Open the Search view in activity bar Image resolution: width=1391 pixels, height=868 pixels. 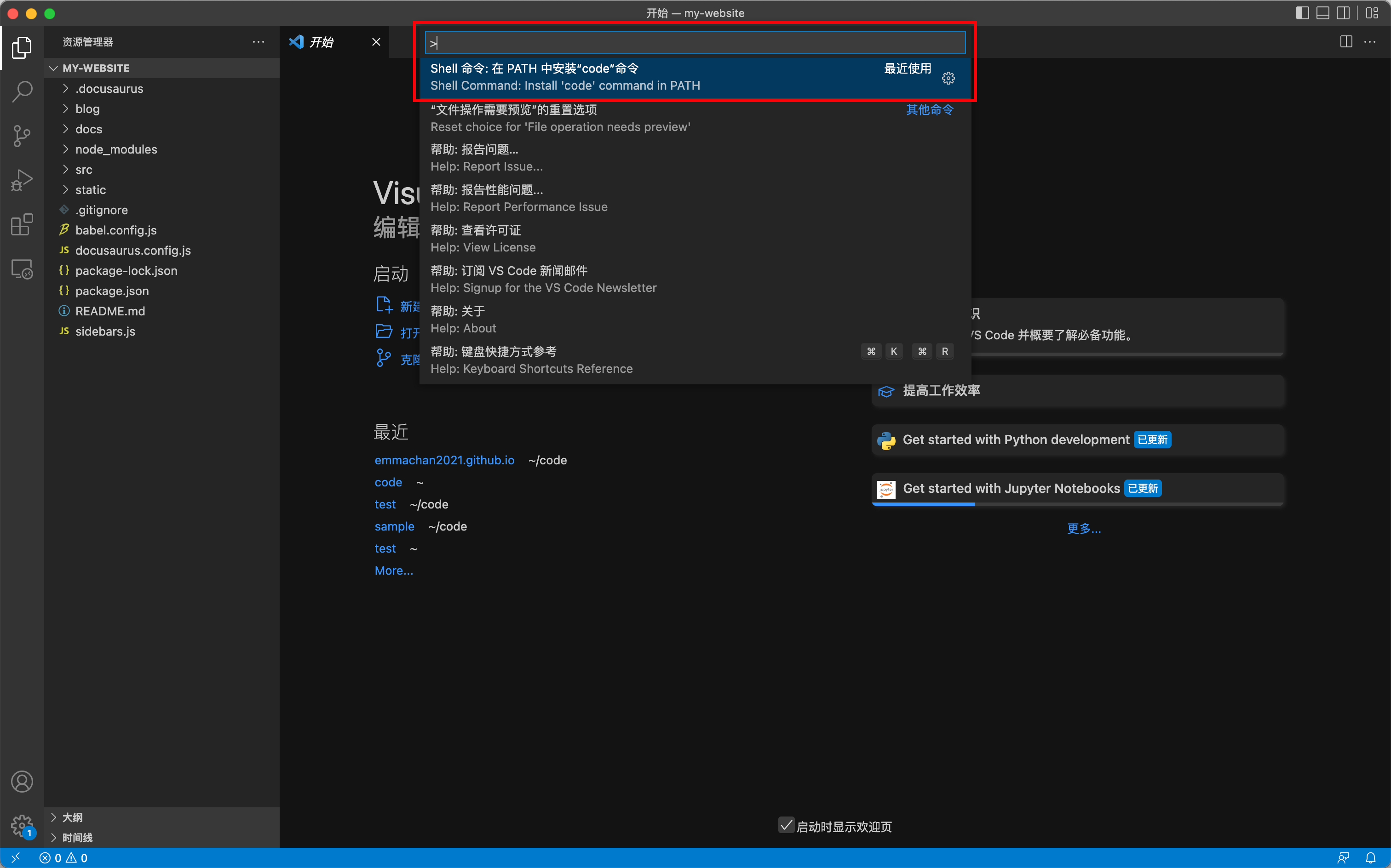(22, 92)
